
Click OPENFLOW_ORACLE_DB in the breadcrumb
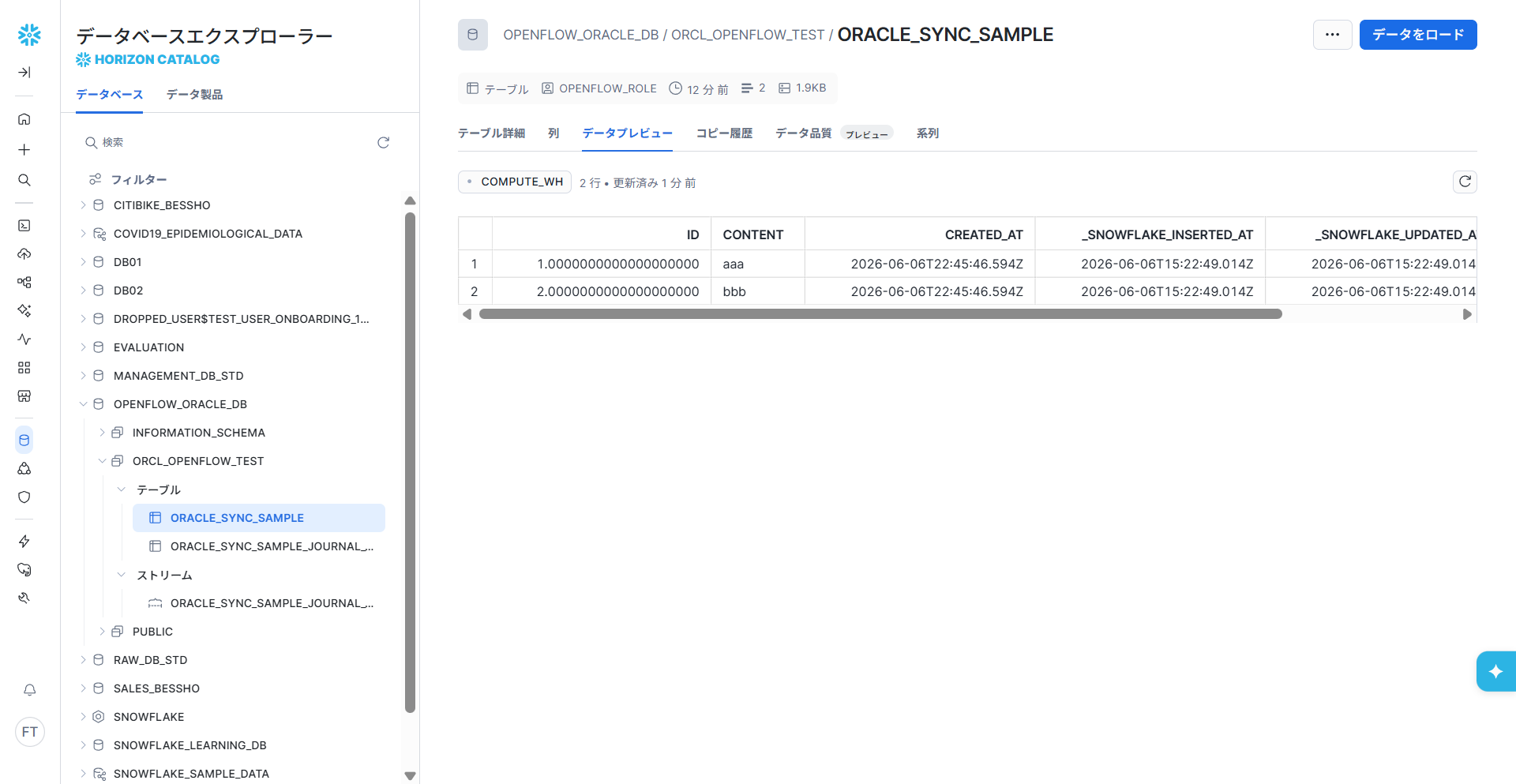point(581,35)
